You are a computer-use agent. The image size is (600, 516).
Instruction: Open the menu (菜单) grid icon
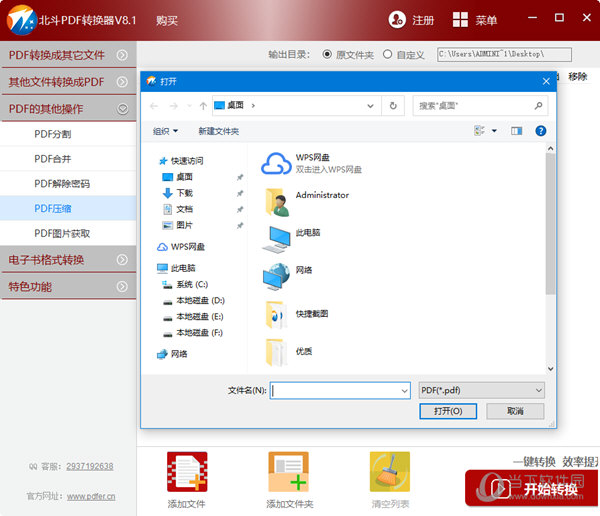click(460, 19)
